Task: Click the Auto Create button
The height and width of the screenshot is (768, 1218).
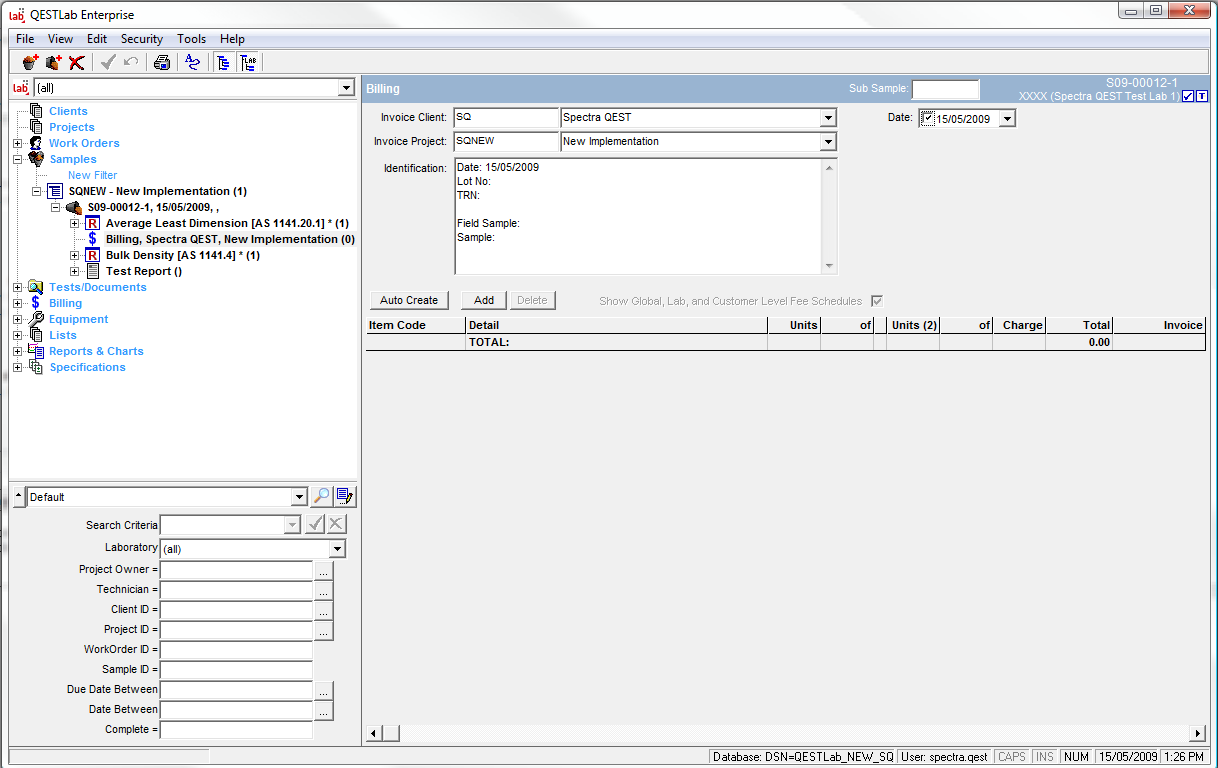Action: tap(409, 300)
